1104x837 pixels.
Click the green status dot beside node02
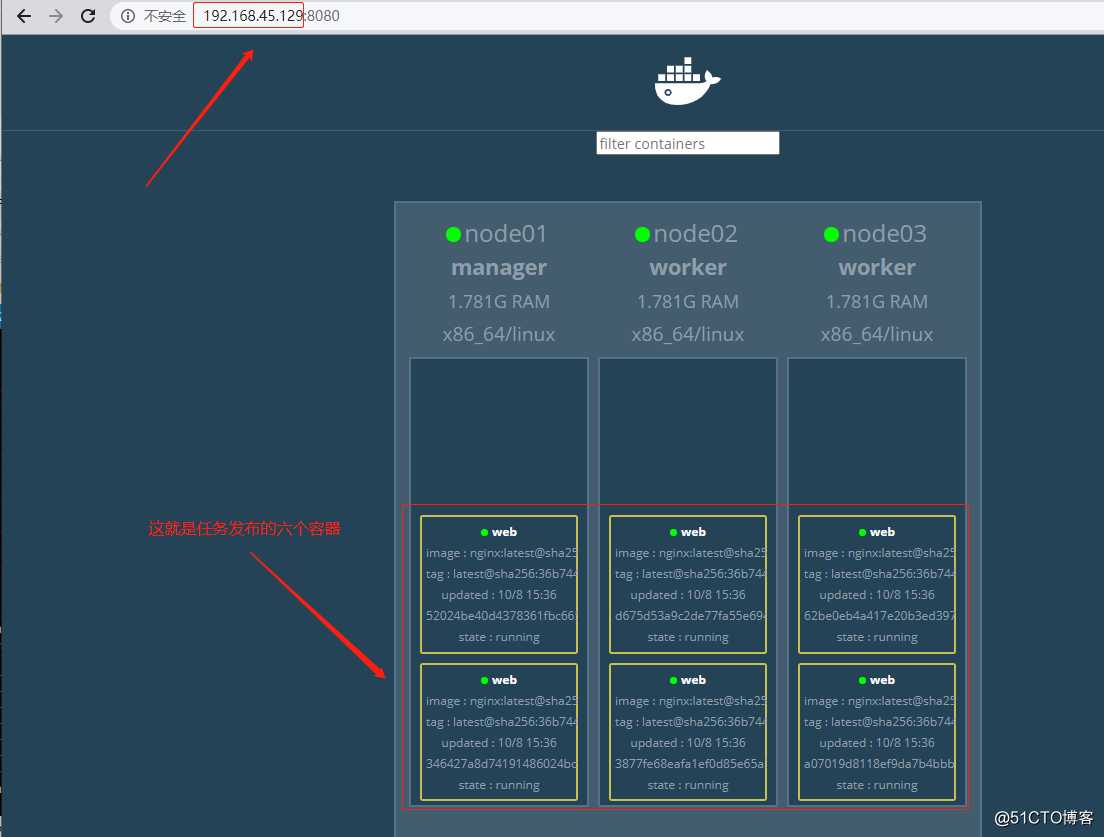tap(643, 233)
